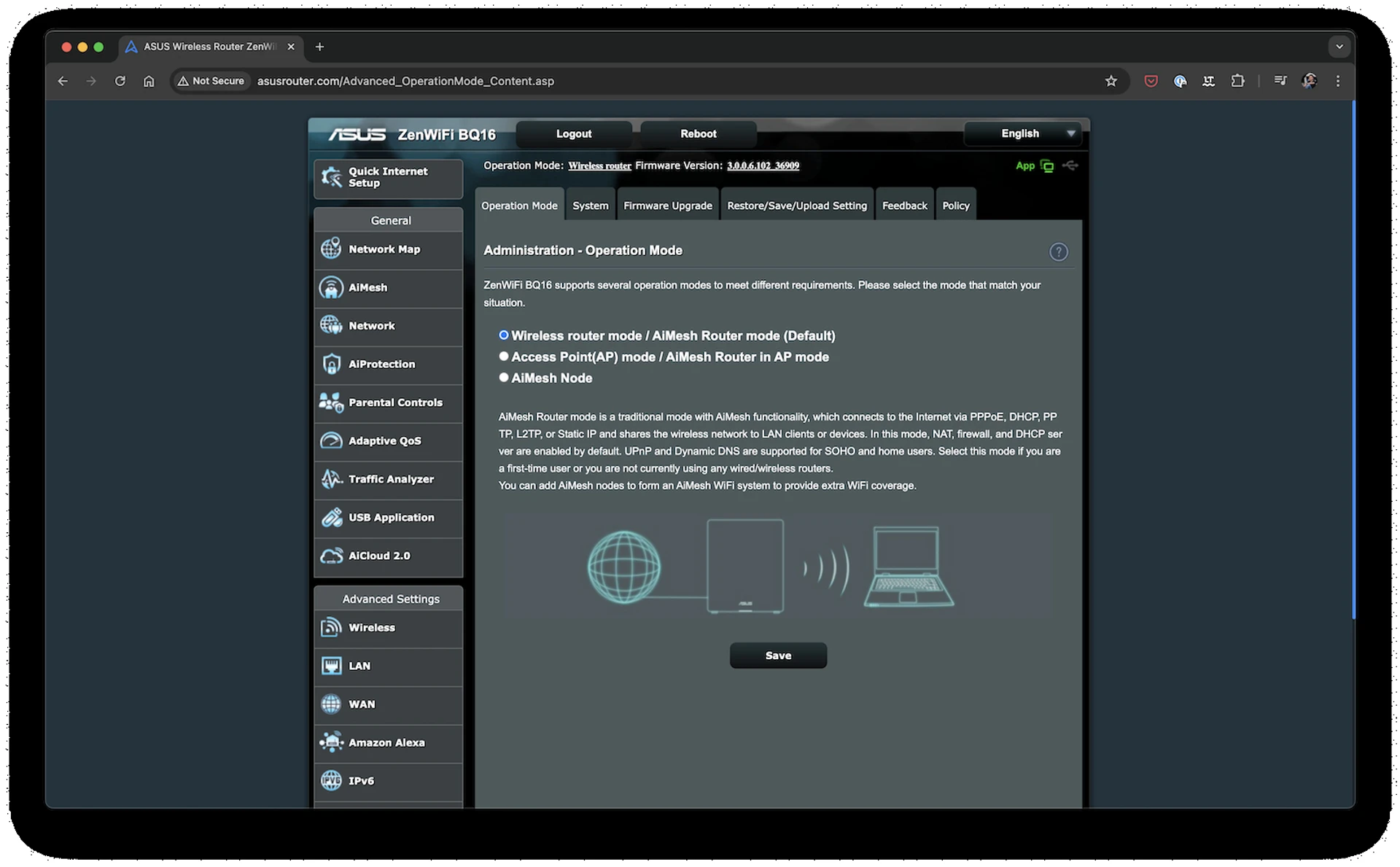Click the Not Secure site info chip
Screen dimensions: 1400x867
(x=211, y=81)
